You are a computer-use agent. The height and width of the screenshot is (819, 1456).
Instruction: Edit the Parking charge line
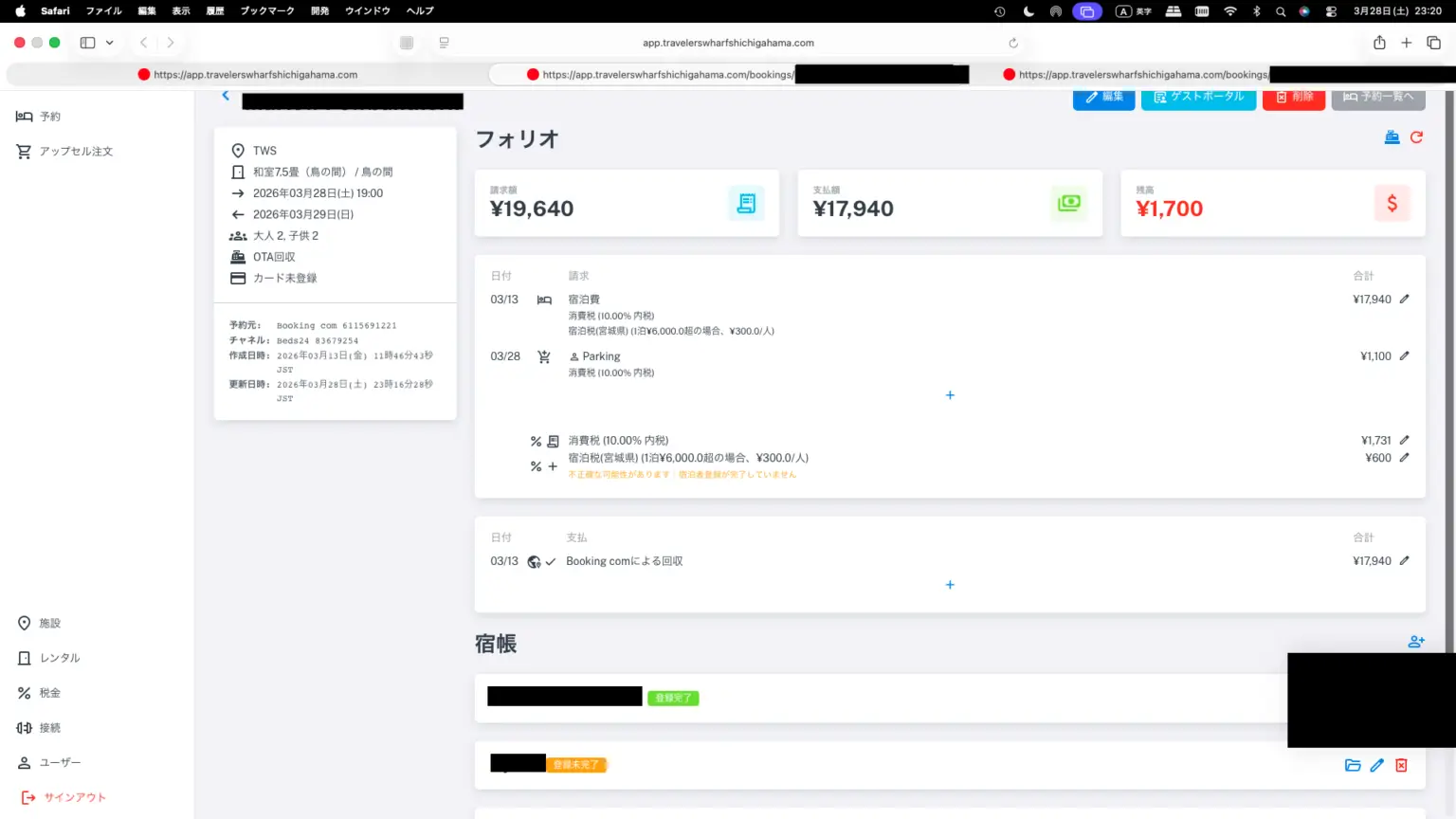[x=1404, y=356]
